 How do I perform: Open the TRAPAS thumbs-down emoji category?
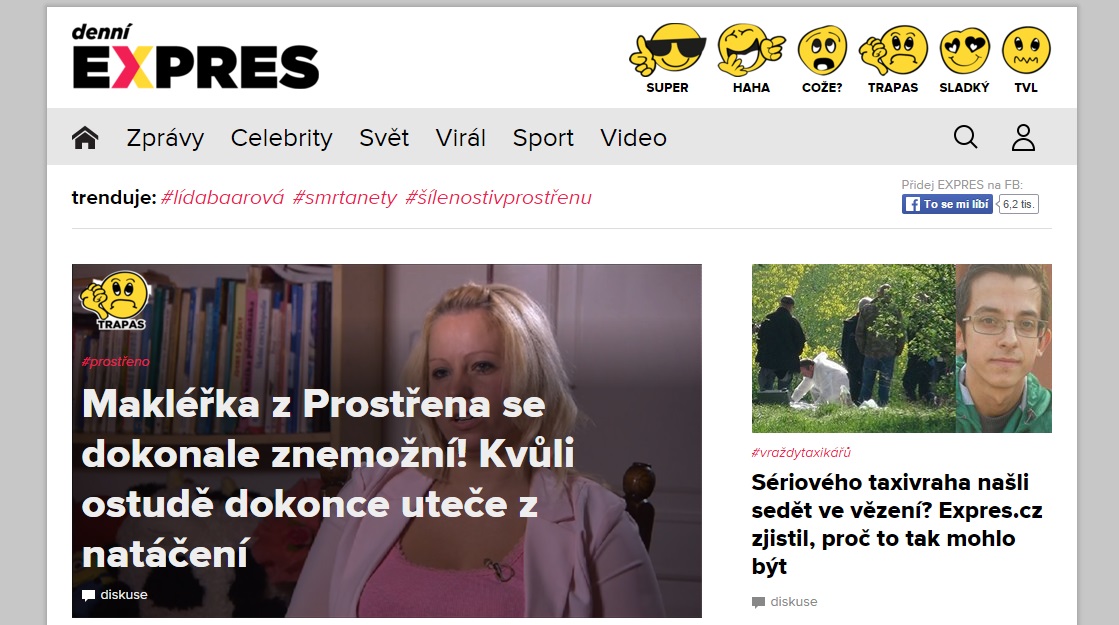point(893,58)
